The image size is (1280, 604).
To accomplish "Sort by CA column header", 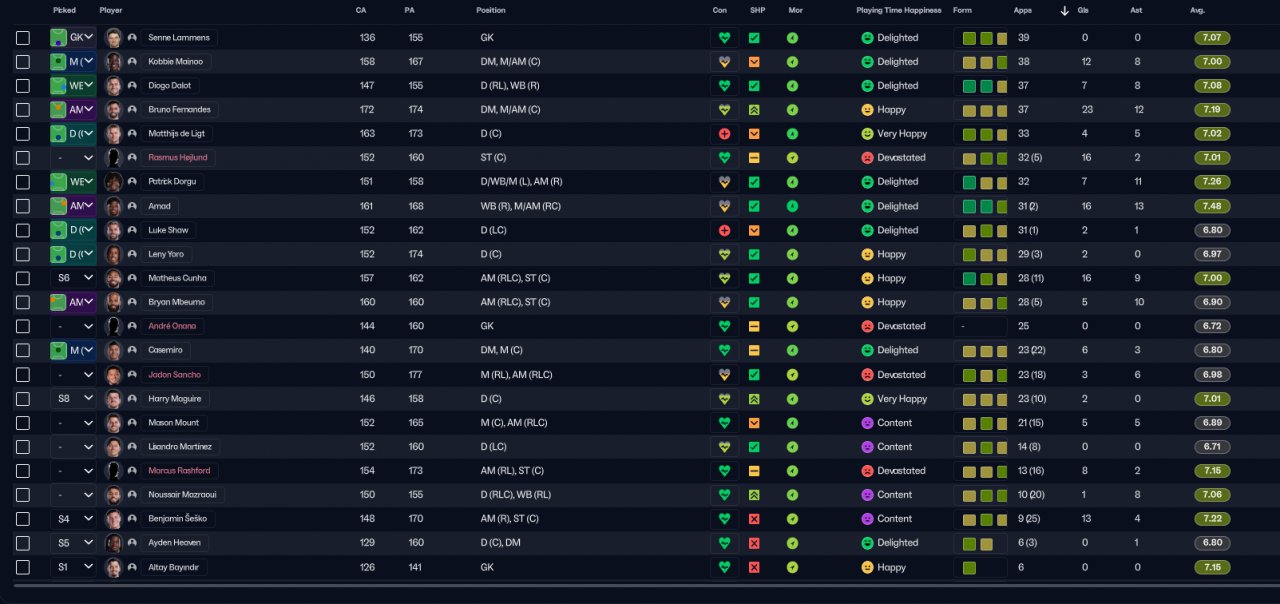I will (361, 10).
